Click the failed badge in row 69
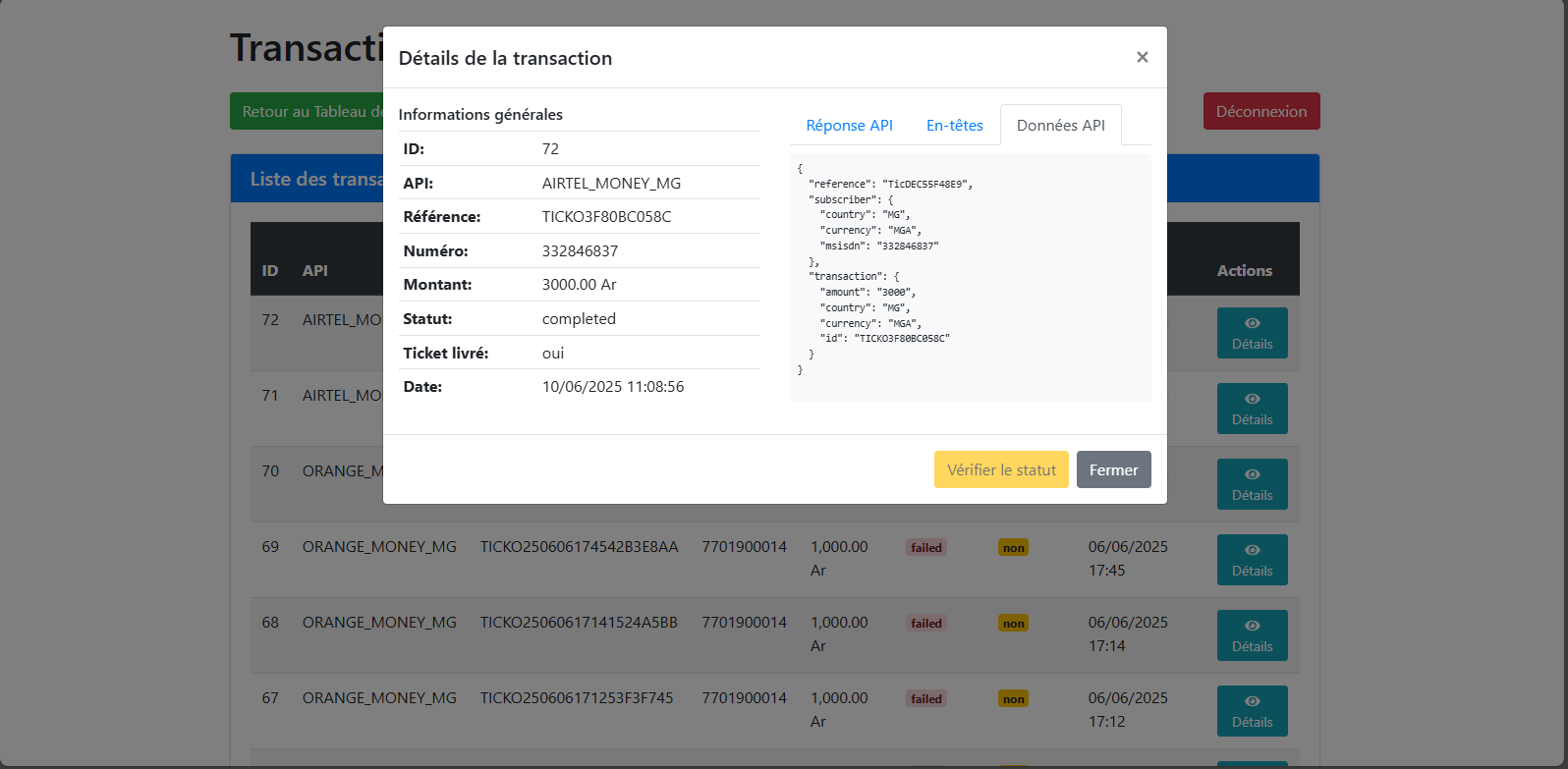The width and height of the screenshot is (1568, 769). click(925, 548)
